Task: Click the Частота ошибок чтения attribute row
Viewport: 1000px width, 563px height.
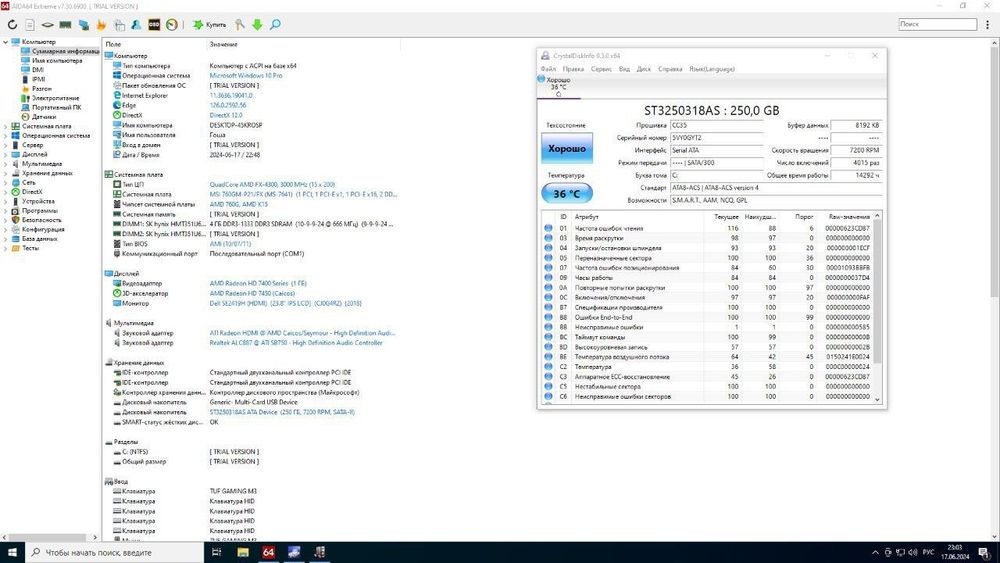Action: point(709,228)
